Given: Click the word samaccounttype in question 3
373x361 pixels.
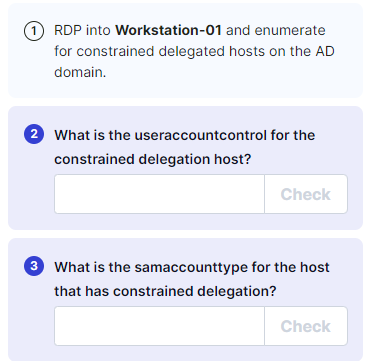Looking at the screenshot, I should point(191,267).
